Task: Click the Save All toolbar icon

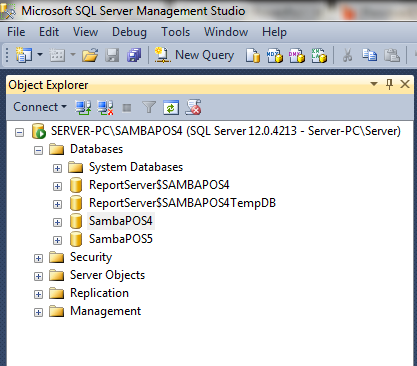Action: 134,55
